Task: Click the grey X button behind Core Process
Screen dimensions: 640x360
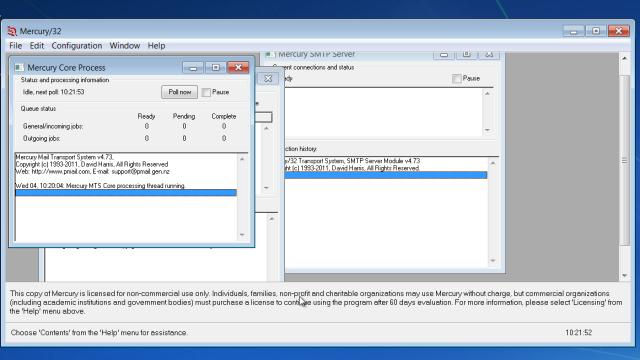Action: [x=268, y=78]
